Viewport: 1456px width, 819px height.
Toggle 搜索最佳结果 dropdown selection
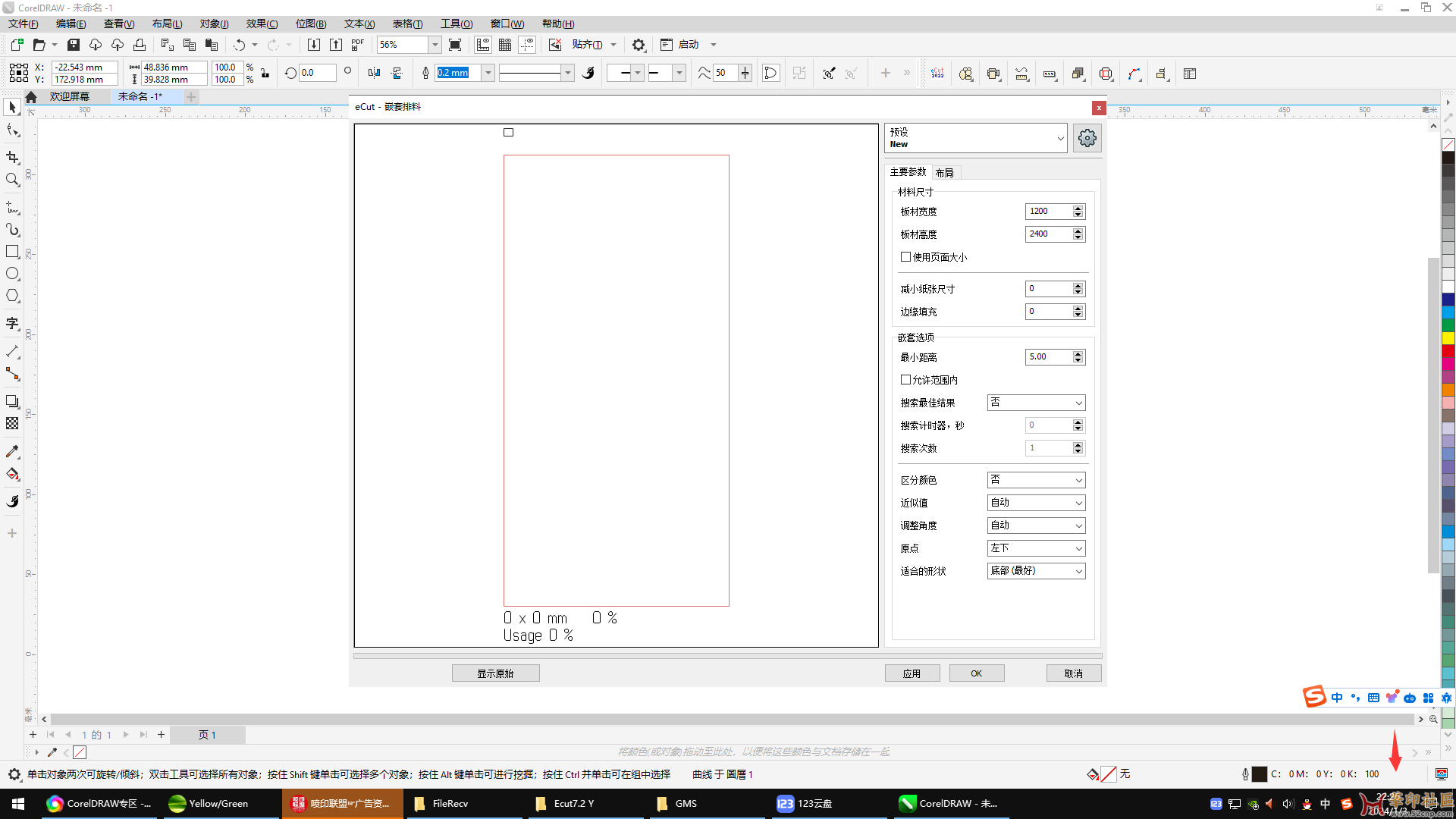pyautogui.click(x=1035, y=402)
